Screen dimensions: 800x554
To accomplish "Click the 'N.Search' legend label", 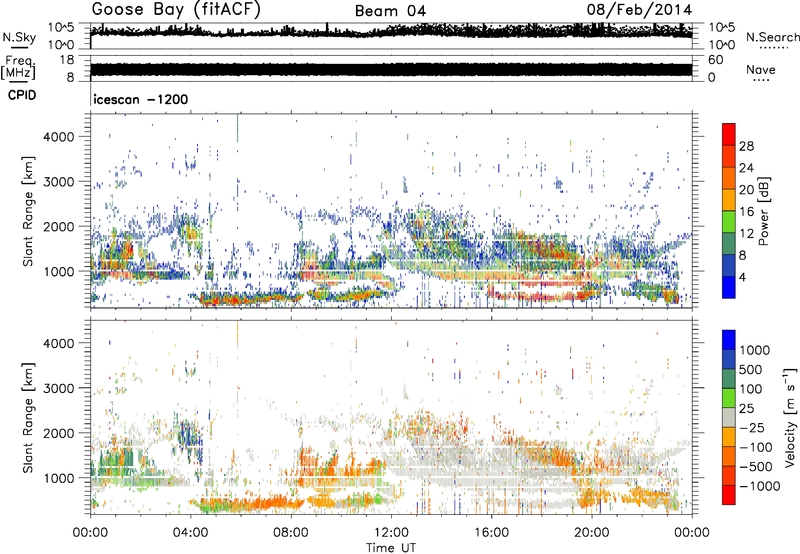I will point(772,37).
